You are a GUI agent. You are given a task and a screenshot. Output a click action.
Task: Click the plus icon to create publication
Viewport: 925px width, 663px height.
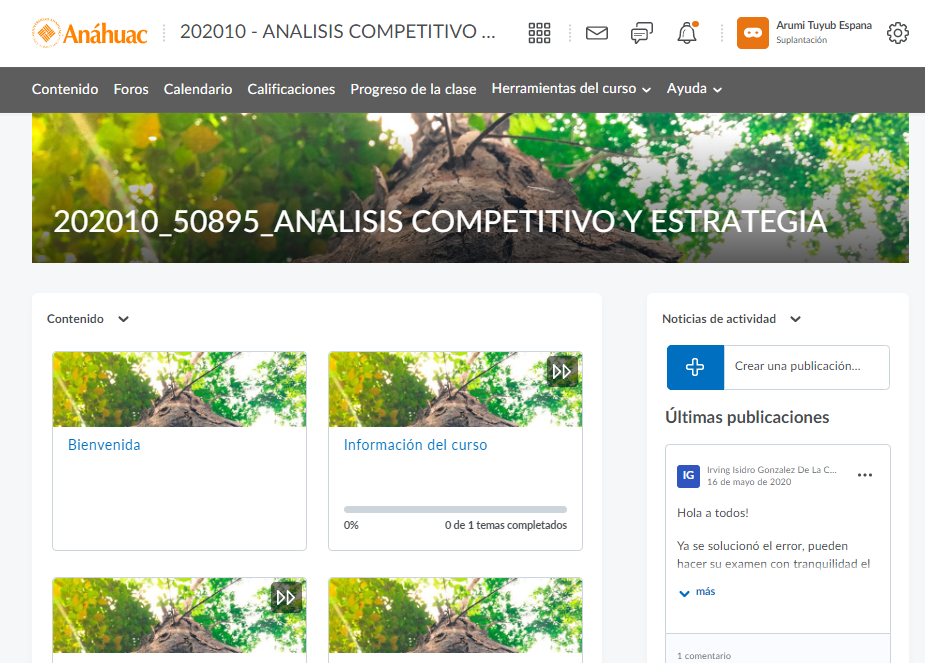[695, 367]
